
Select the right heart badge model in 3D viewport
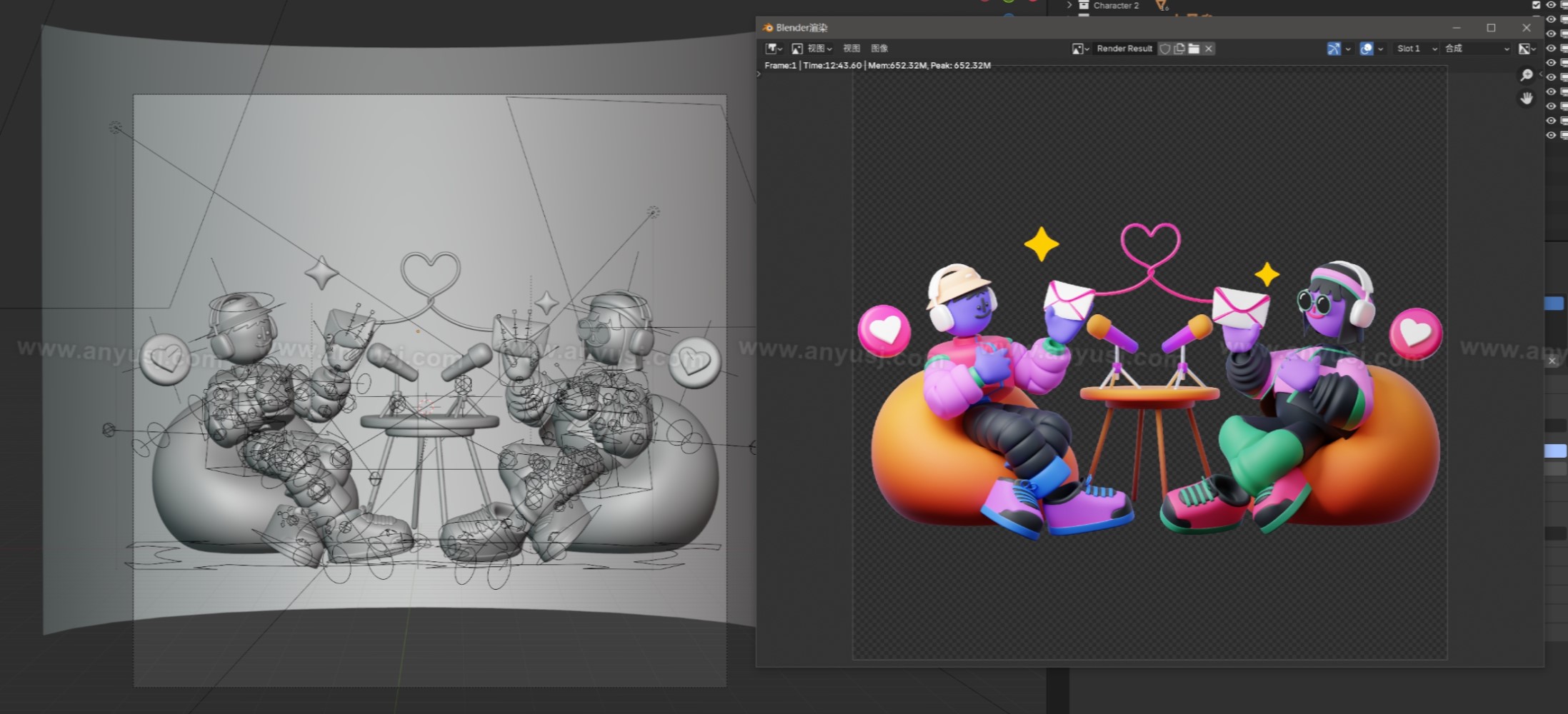point(694,362)
